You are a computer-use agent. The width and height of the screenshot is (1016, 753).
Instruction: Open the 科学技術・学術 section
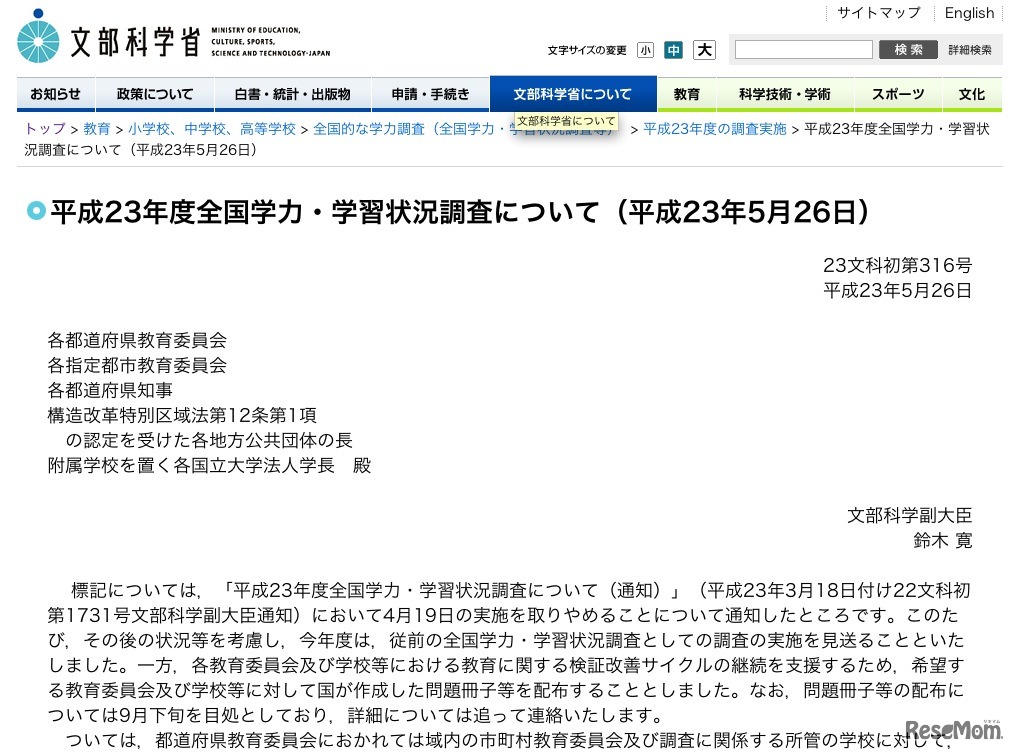pyautogui.click(x=785, y=93)
